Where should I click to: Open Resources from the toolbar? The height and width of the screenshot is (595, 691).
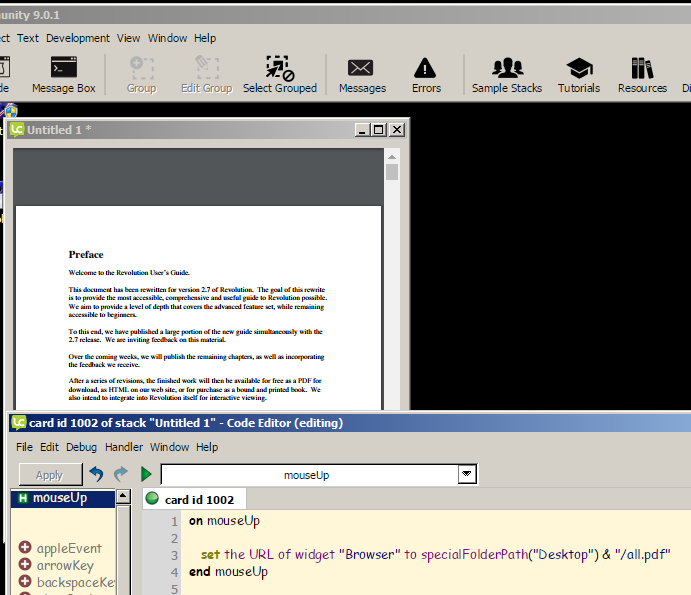642,75
